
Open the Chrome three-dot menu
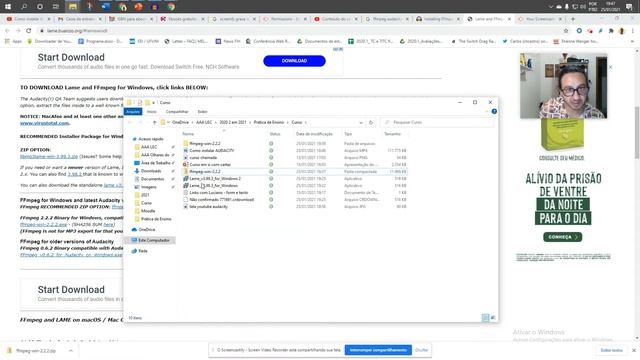(x=633, y=31)
